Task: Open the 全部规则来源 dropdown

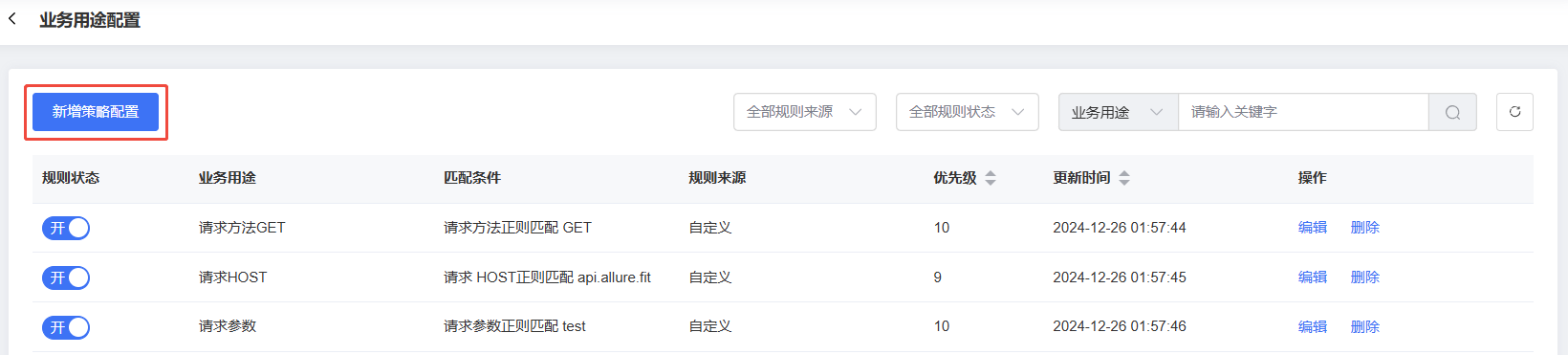Action: (x=805, y=112)
